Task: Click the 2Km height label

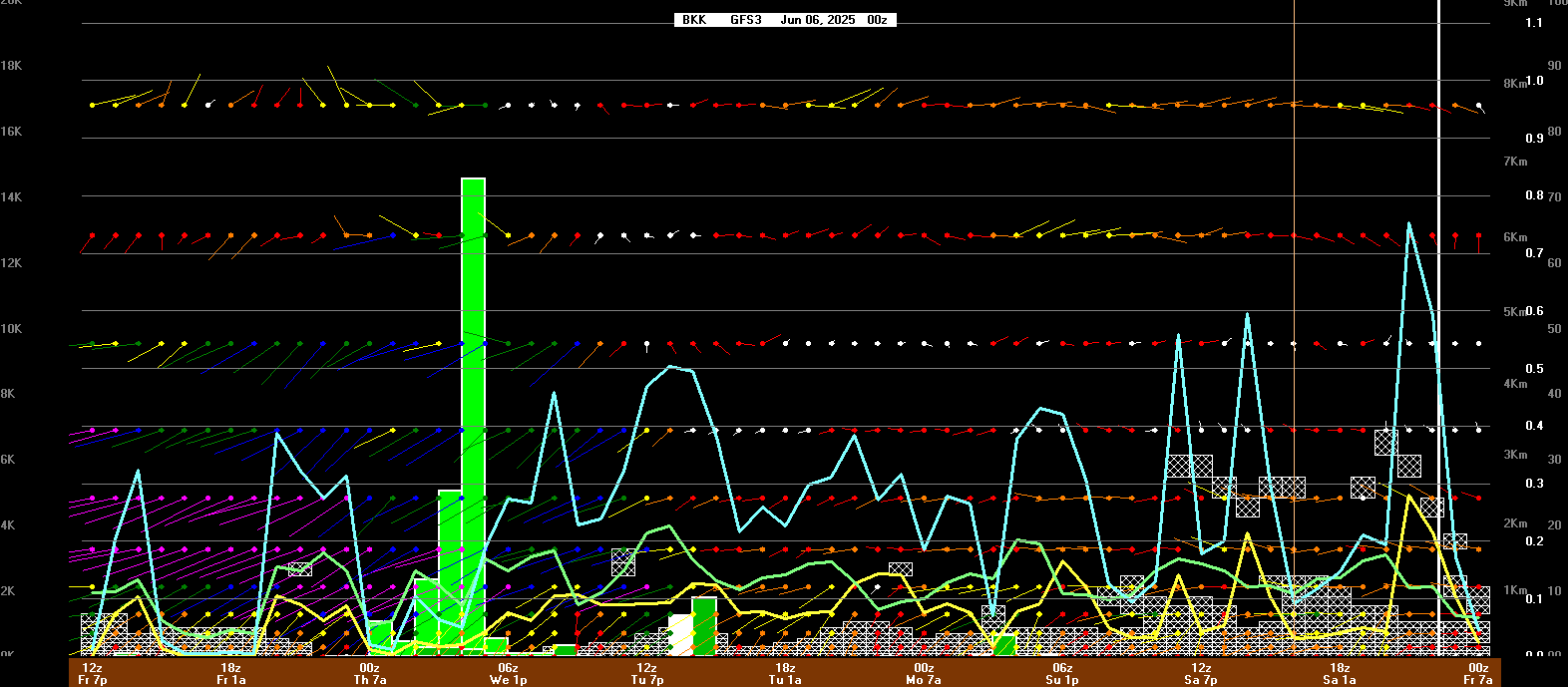Action: coord(1515,523)
